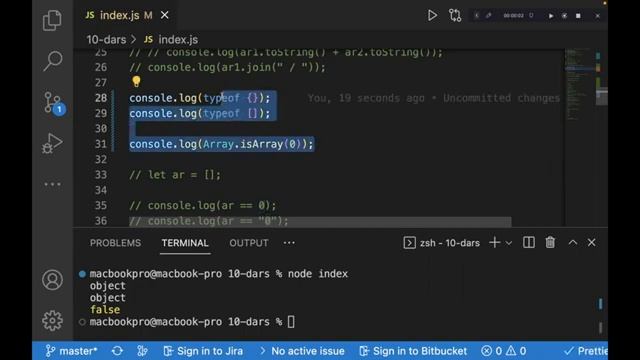Click No active issue in status bar

tap(302, 351)
